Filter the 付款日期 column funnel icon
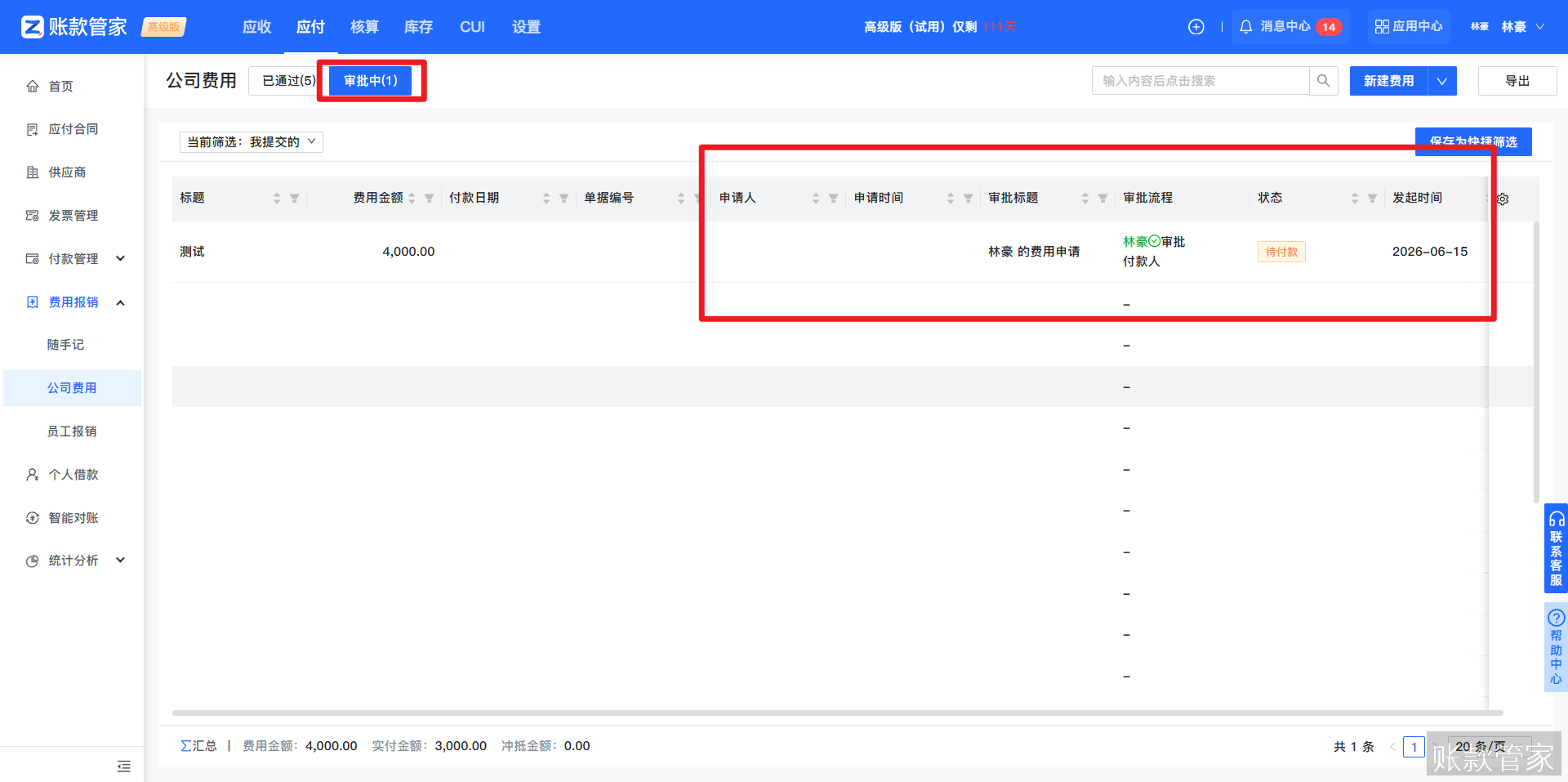Viewport: 1568px width, 782px height. 563,198
